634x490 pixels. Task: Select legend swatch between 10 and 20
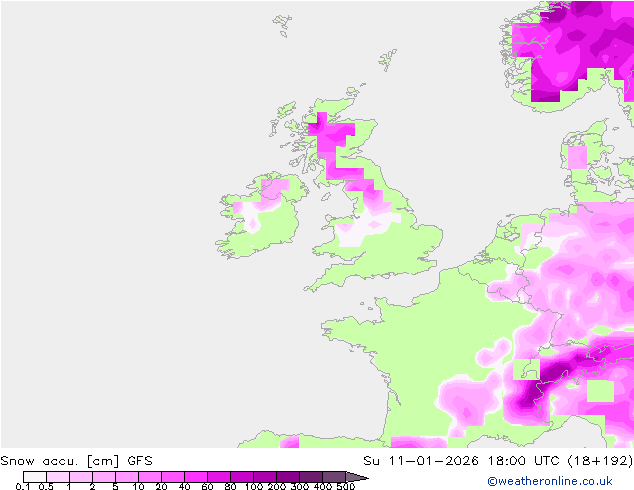tap(150, 477)
